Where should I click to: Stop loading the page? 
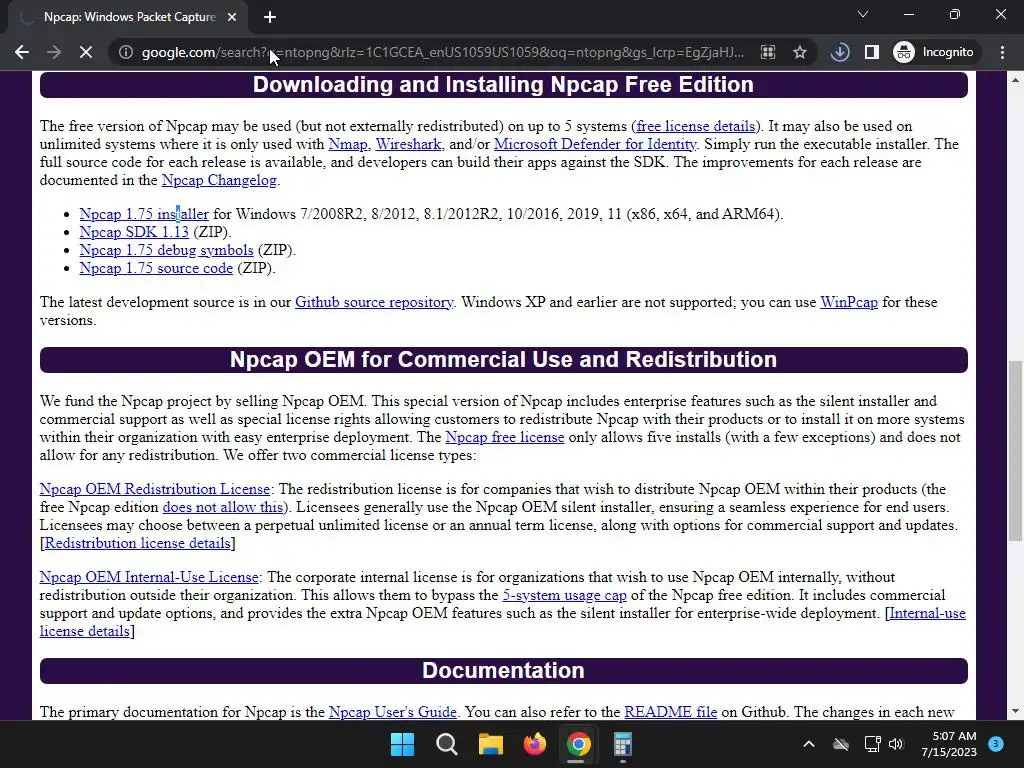(x=86, y=52)
